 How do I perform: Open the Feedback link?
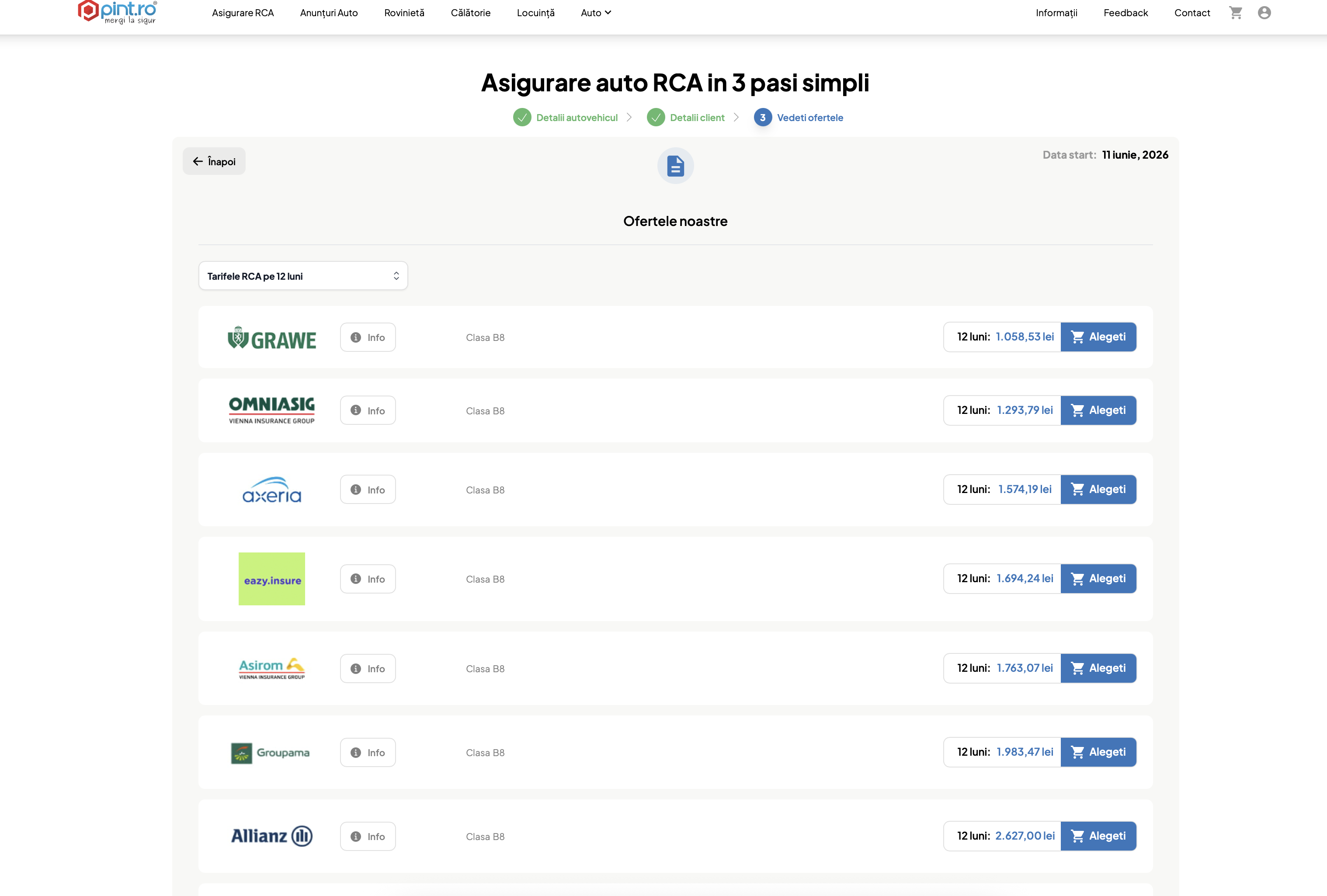[x=1126, y=13]
